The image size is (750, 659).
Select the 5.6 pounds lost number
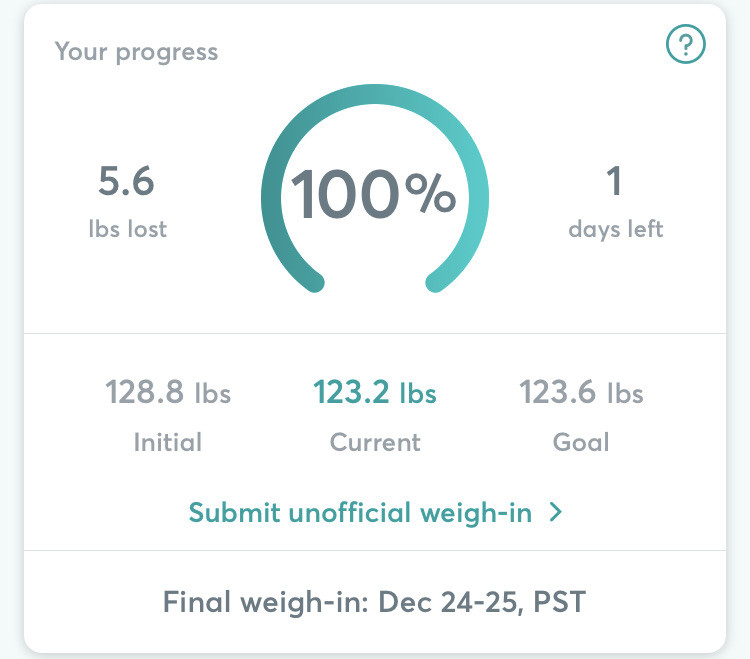click(126, 183)
